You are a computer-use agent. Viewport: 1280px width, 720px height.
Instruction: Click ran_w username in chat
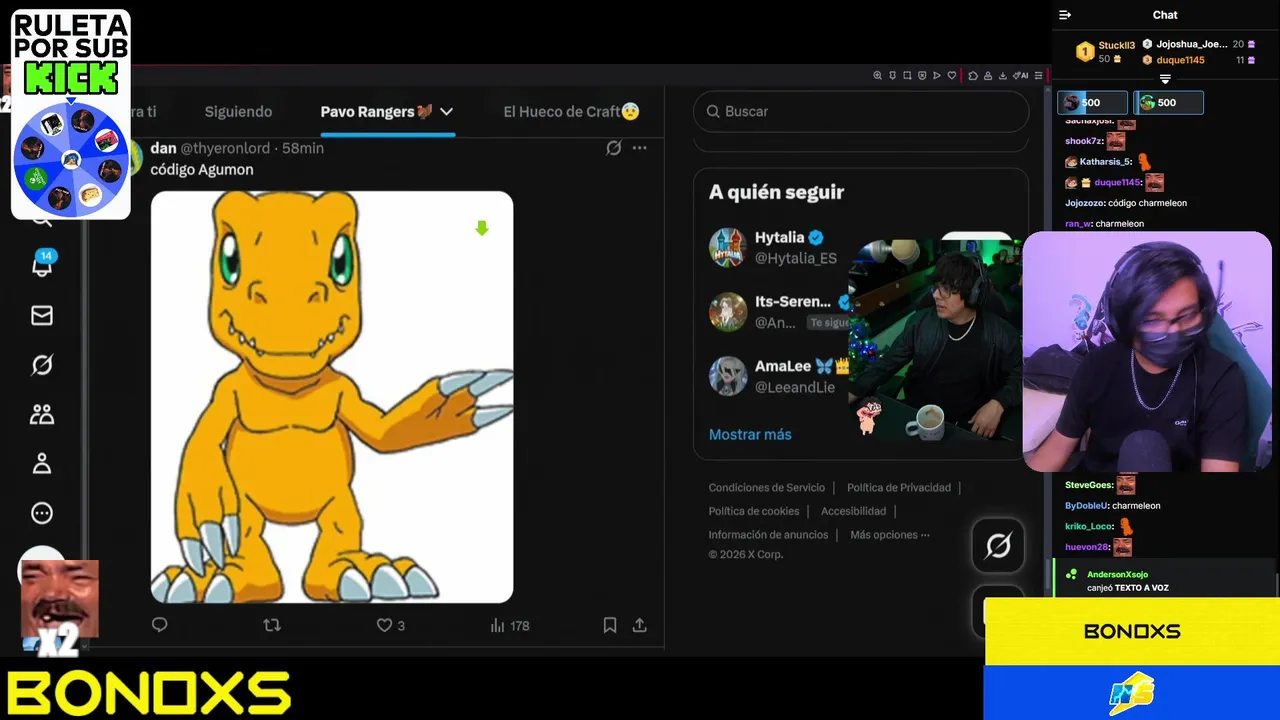point(1077,224)
